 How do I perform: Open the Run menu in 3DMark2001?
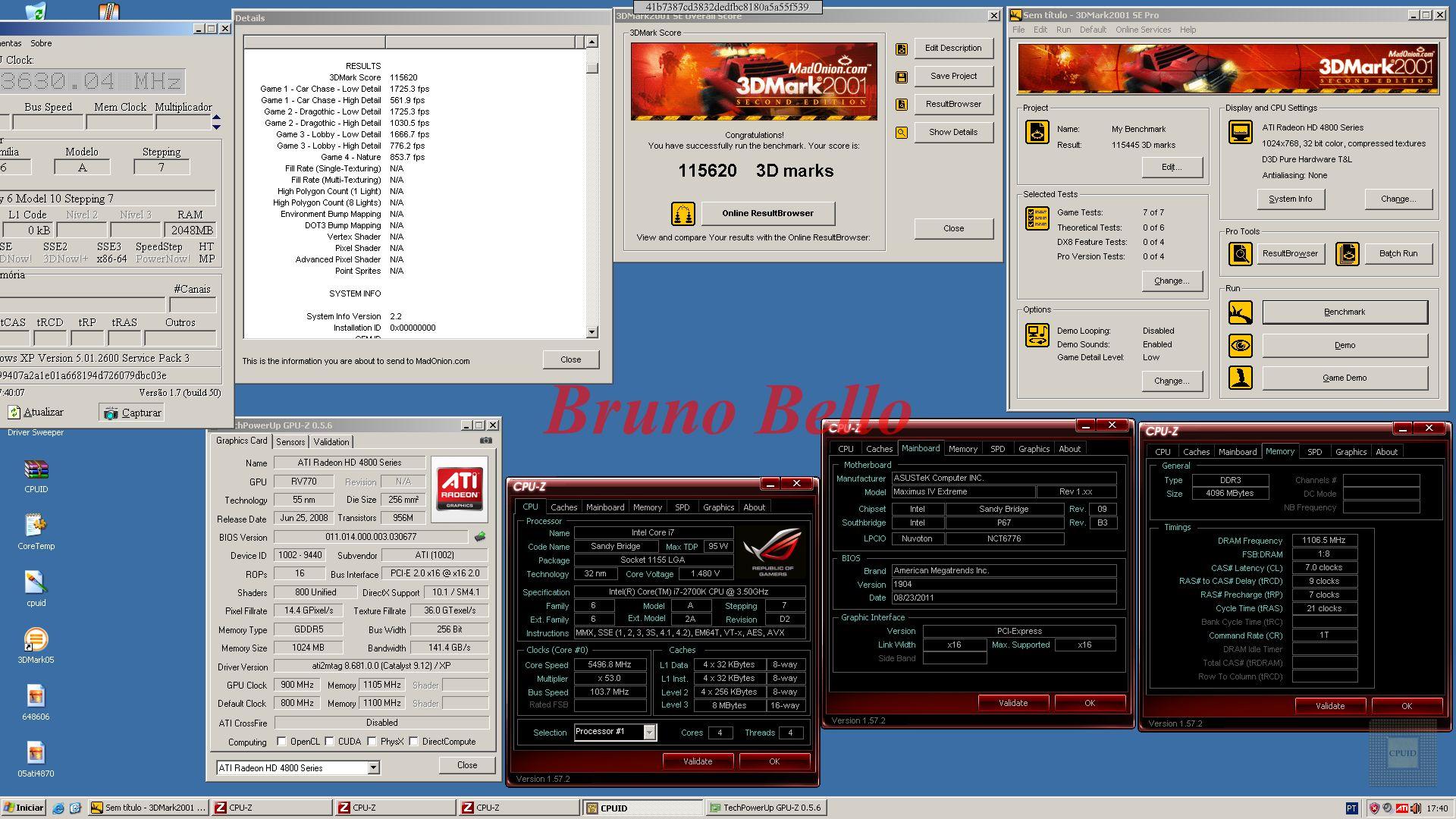pyautogui.click(x=1063, y=30)
